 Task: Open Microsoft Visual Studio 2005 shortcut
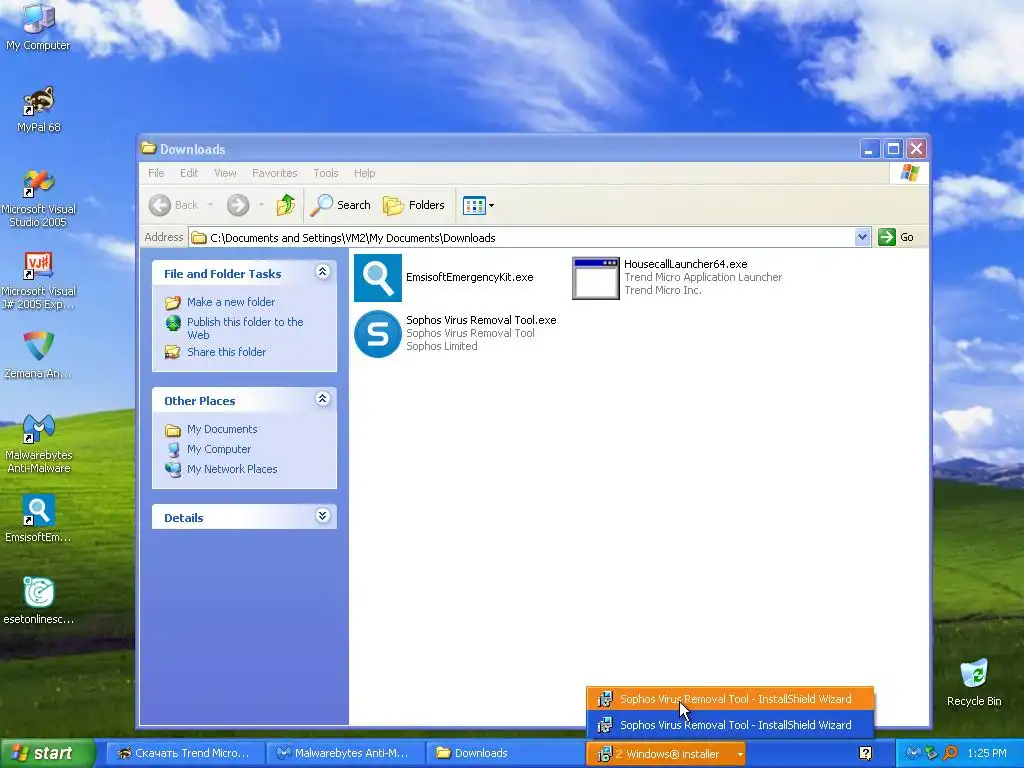tap(39, 198)
